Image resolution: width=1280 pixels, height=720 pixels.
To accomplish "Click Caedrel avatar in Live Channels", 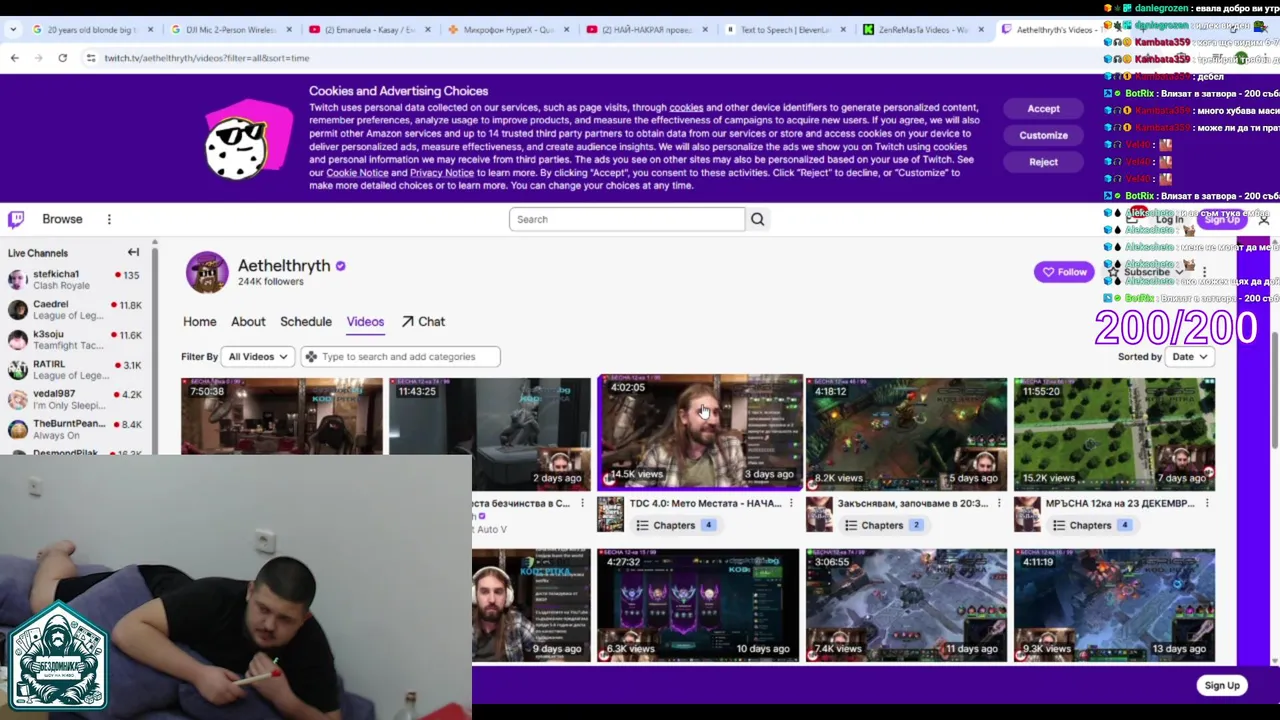I will 17,310.
